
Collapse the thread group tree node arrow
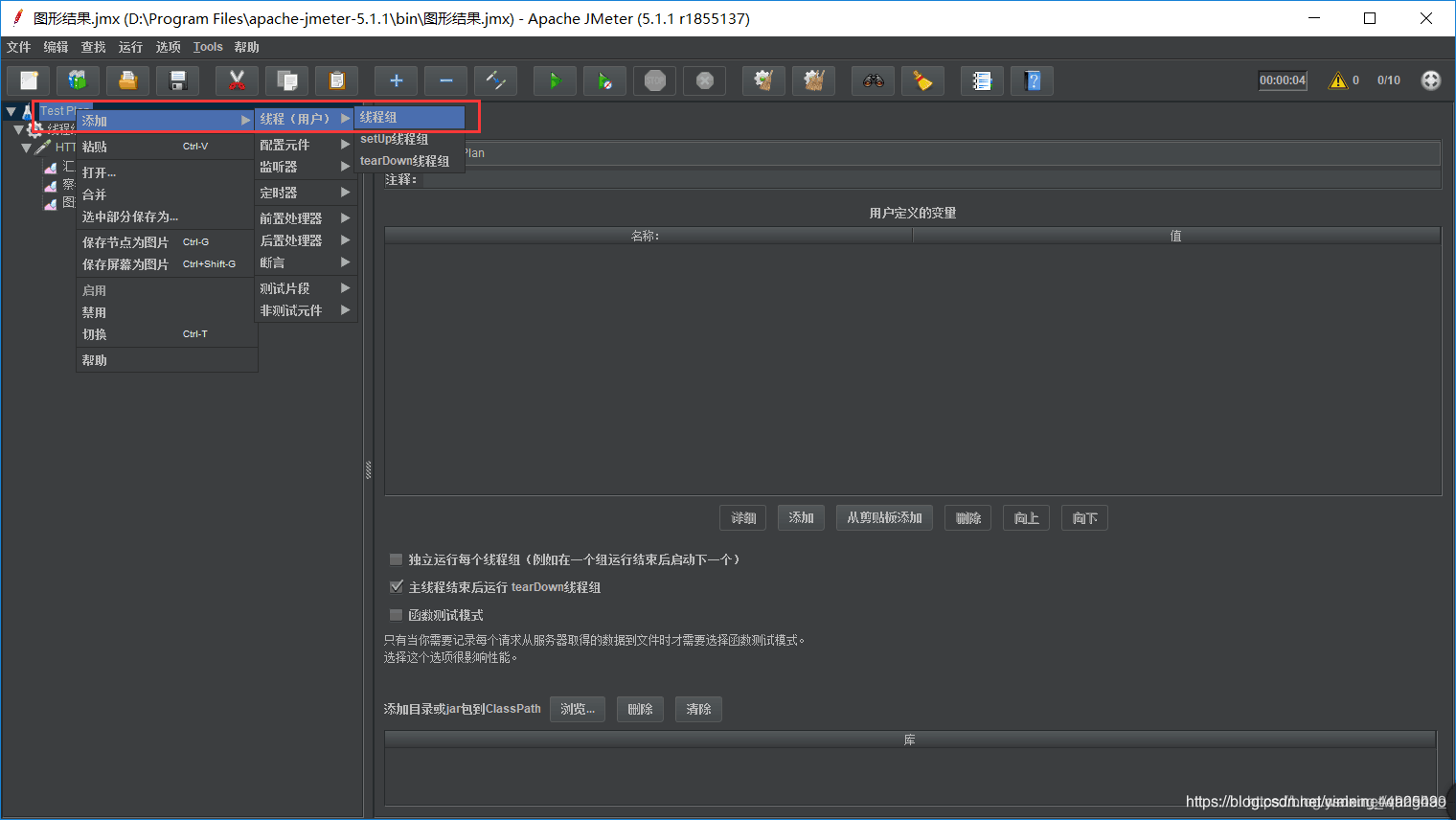(x=18, y=129)
